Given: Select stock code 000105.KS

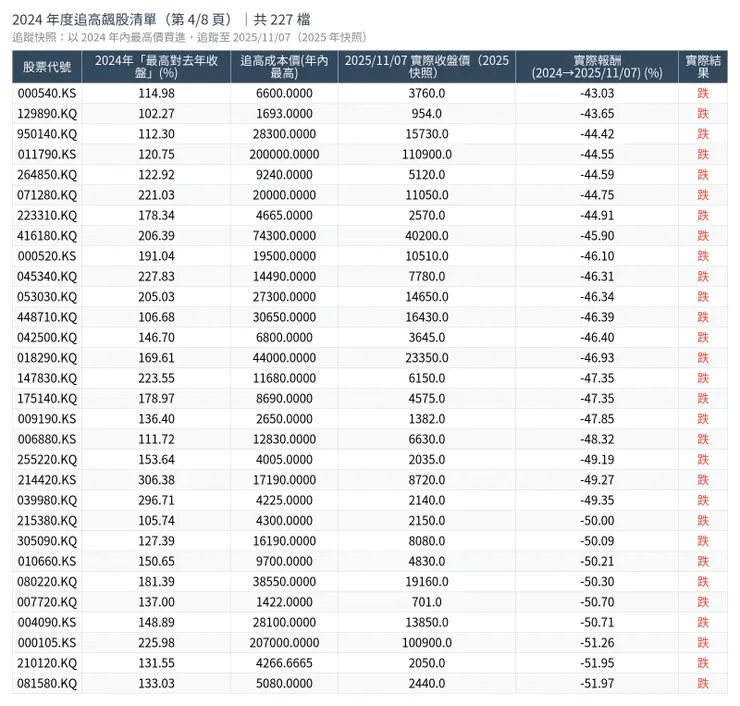Looking at the screenshot, I should tap(47, 643).
